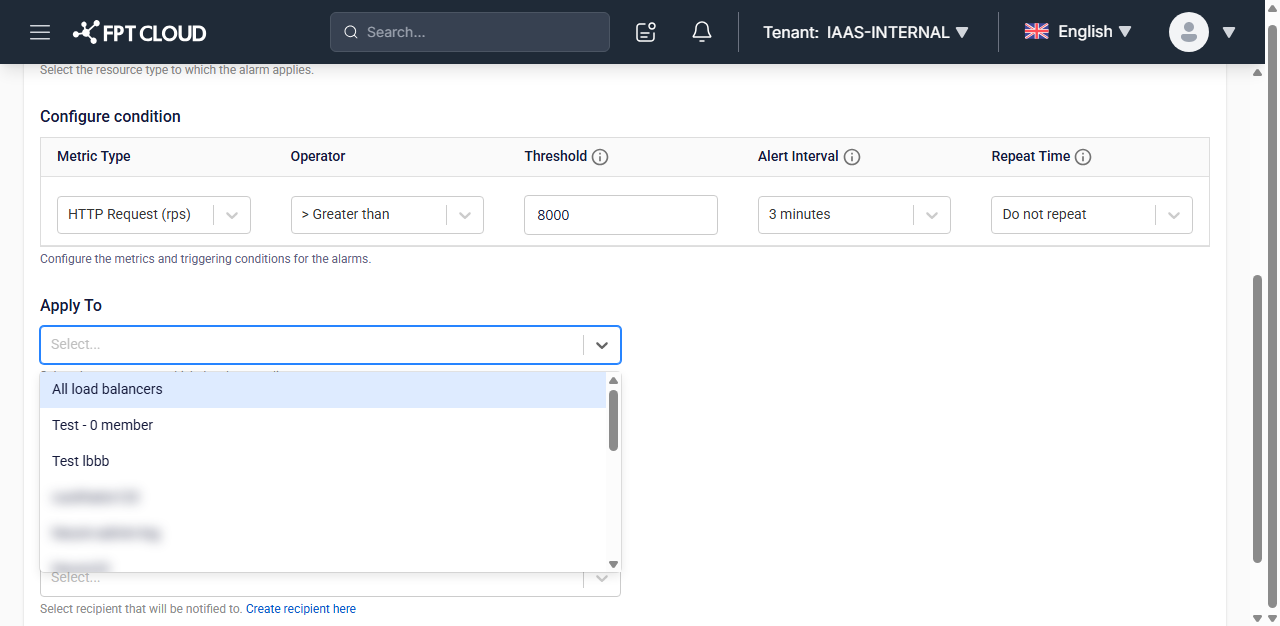Expand the user account menu arrow
This screenshot has height=626, width=1280.
(1229, 32)
